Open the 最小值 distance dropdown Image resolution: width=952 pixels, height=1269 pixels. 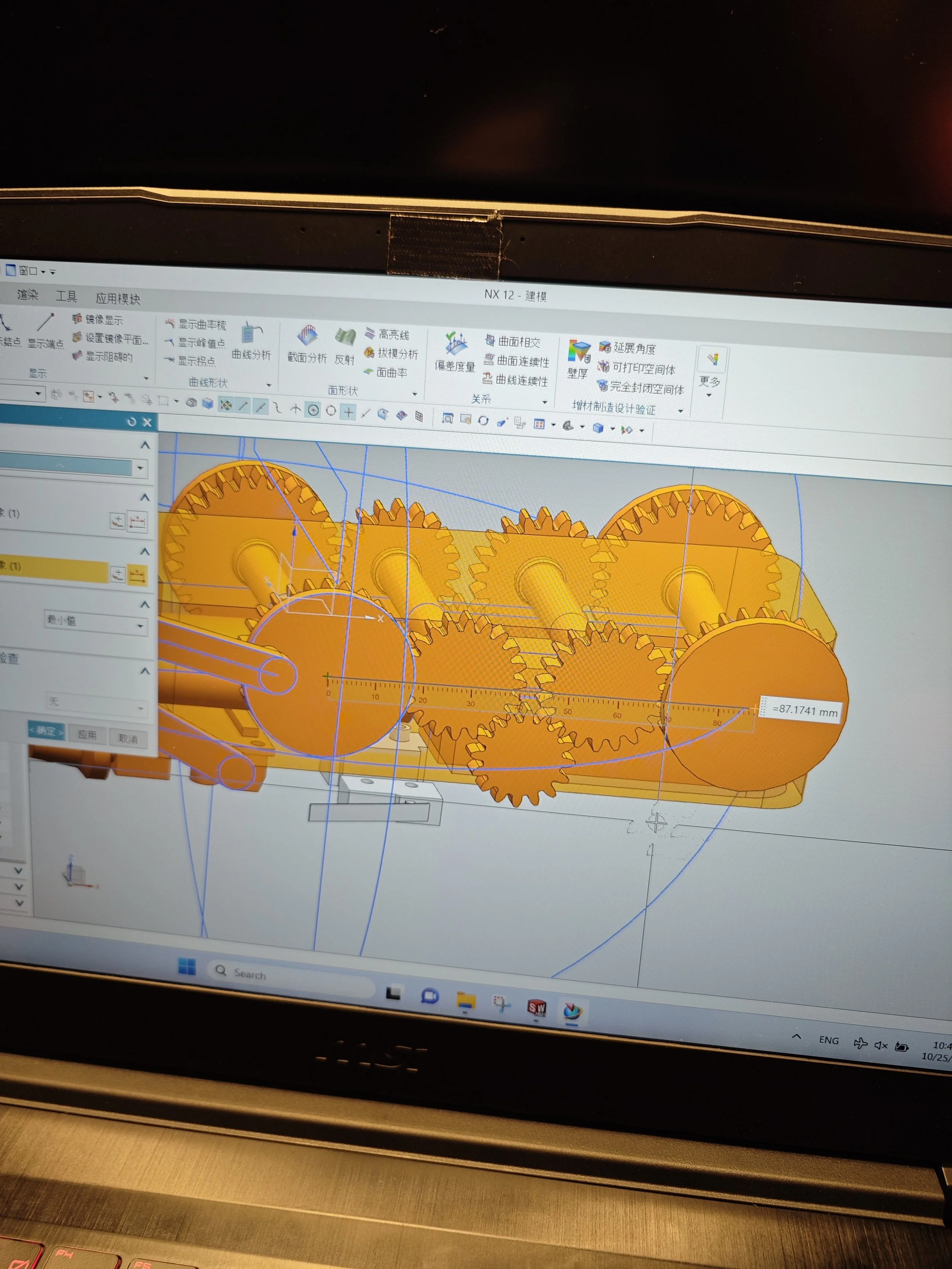tap(95, 623)
